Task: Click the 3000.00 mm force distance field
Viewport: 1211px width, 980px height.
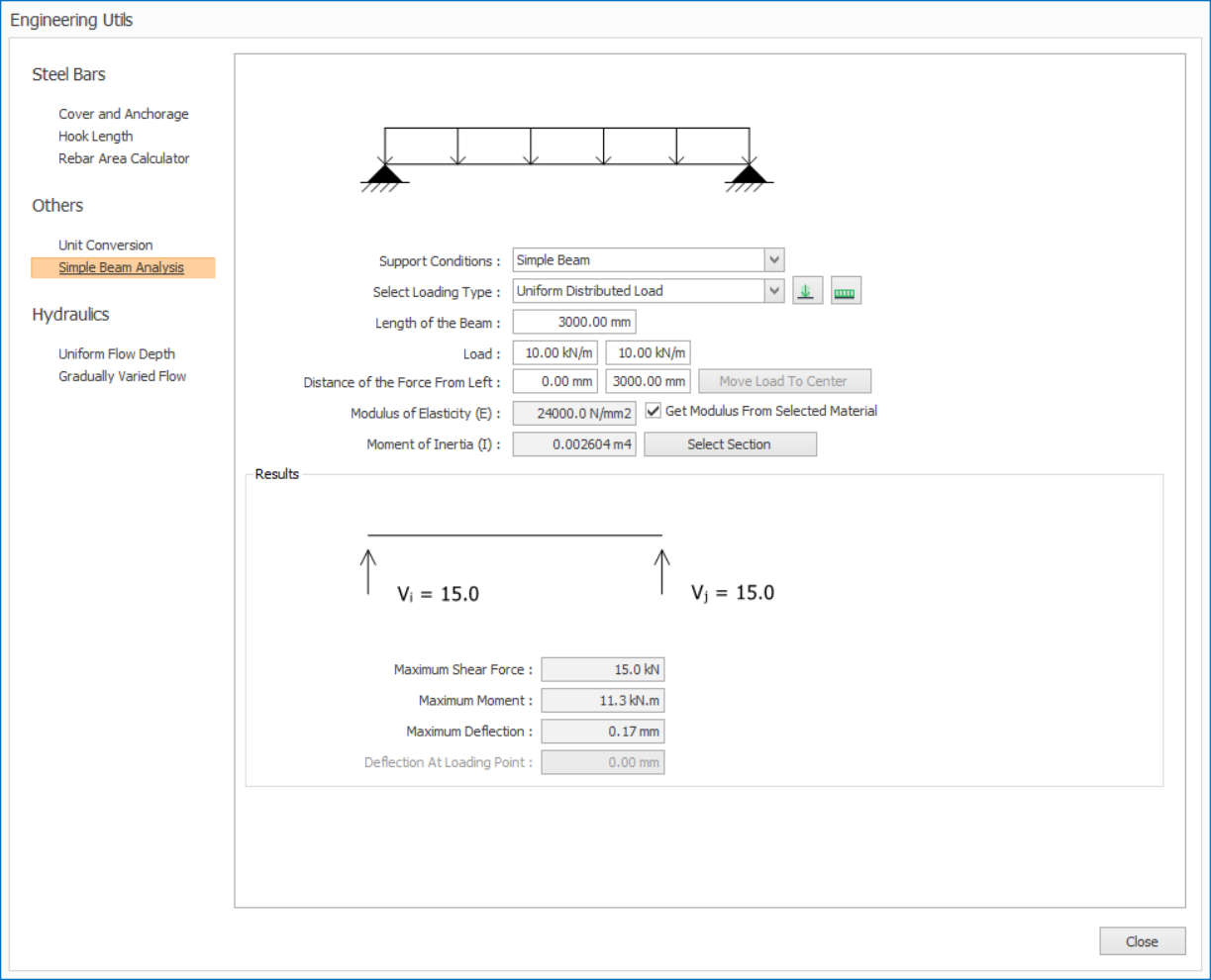Action: (648, 381)
